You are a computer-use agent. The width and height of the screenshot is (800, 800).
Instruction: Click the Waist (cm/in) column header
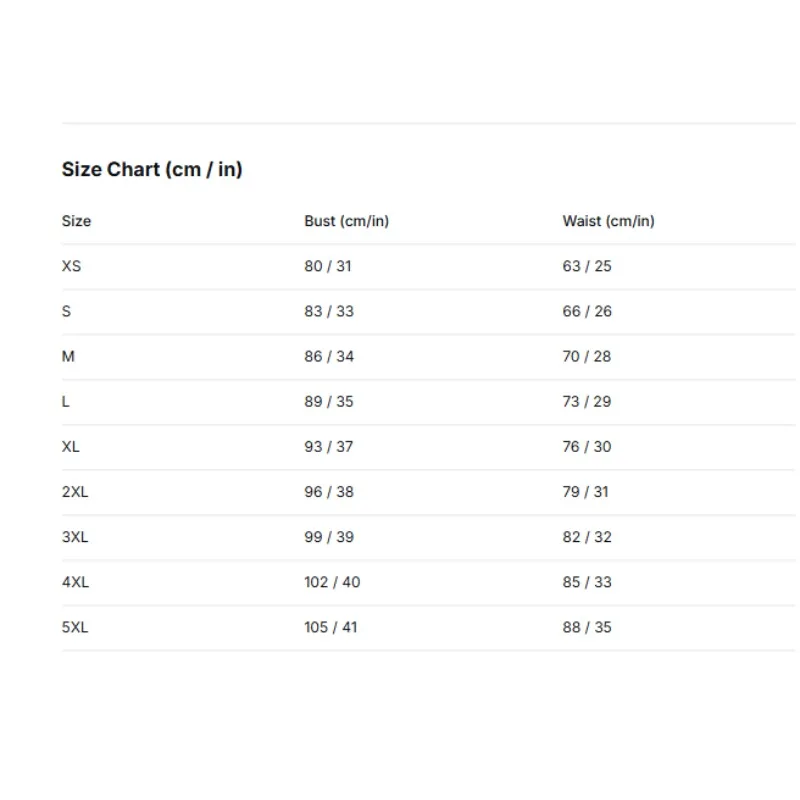608,221
